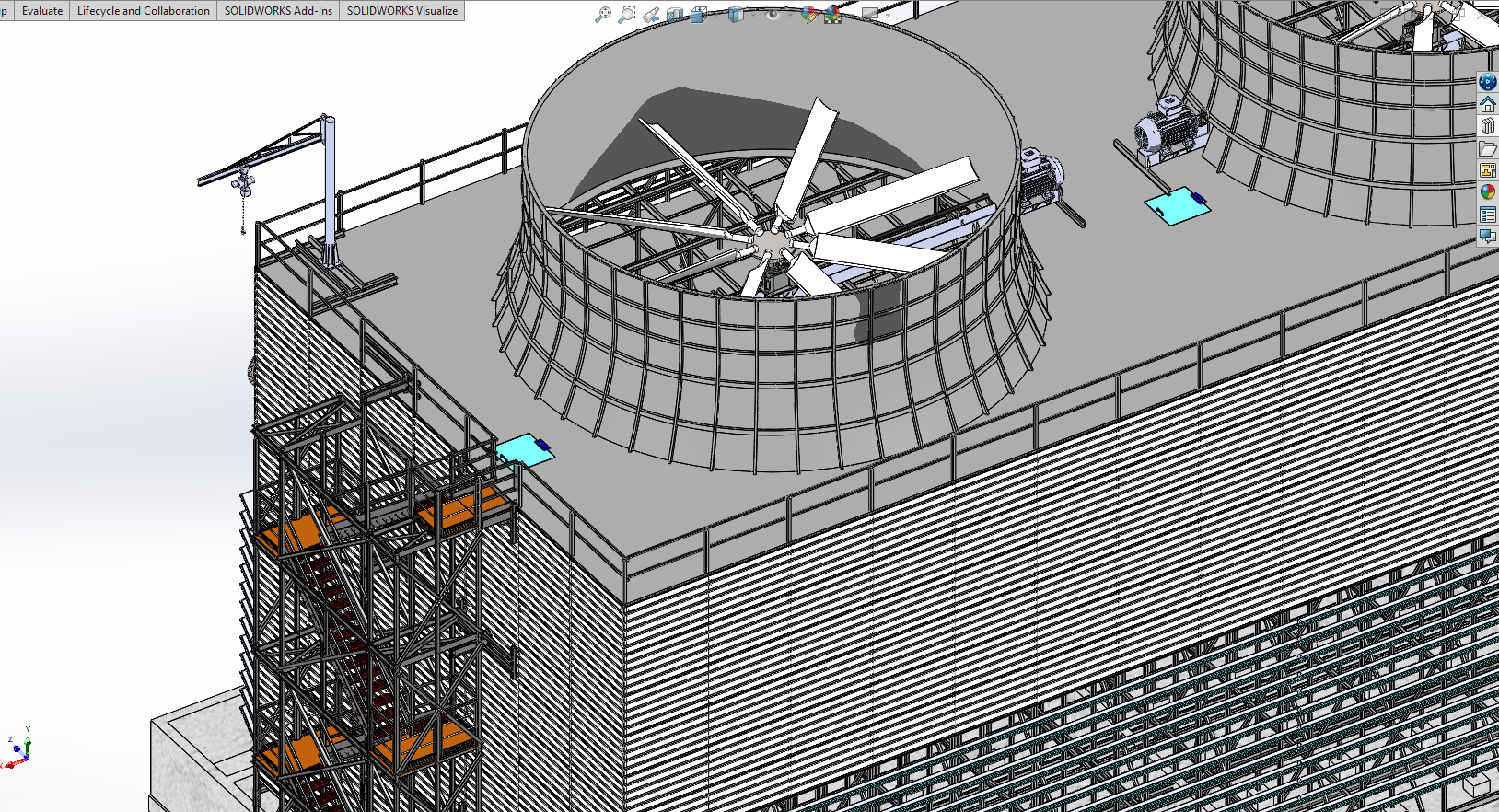Open SOLIDWORKS Resources in the task pane
Image resolution: width=1499 pixels, height=812 pixels.
pyautogui.click(x=1488, y=82)
